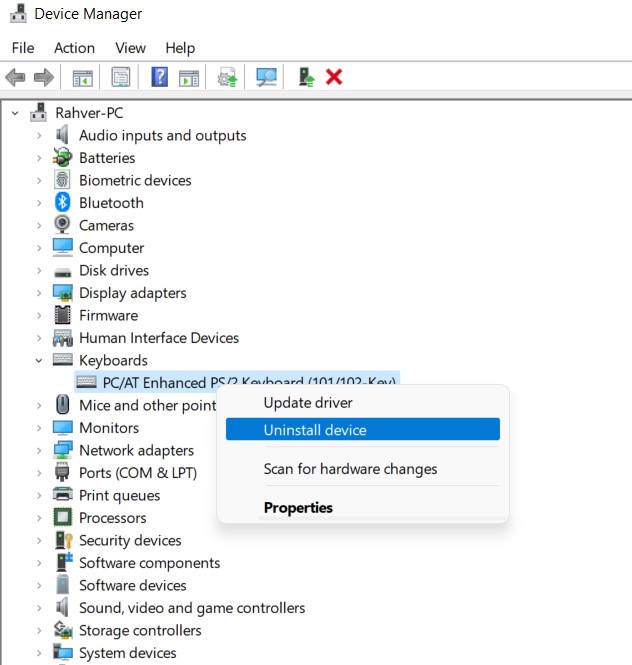Select the Disk drives label
The height and width of the screenshot is (665, 632).
[114, 271]
